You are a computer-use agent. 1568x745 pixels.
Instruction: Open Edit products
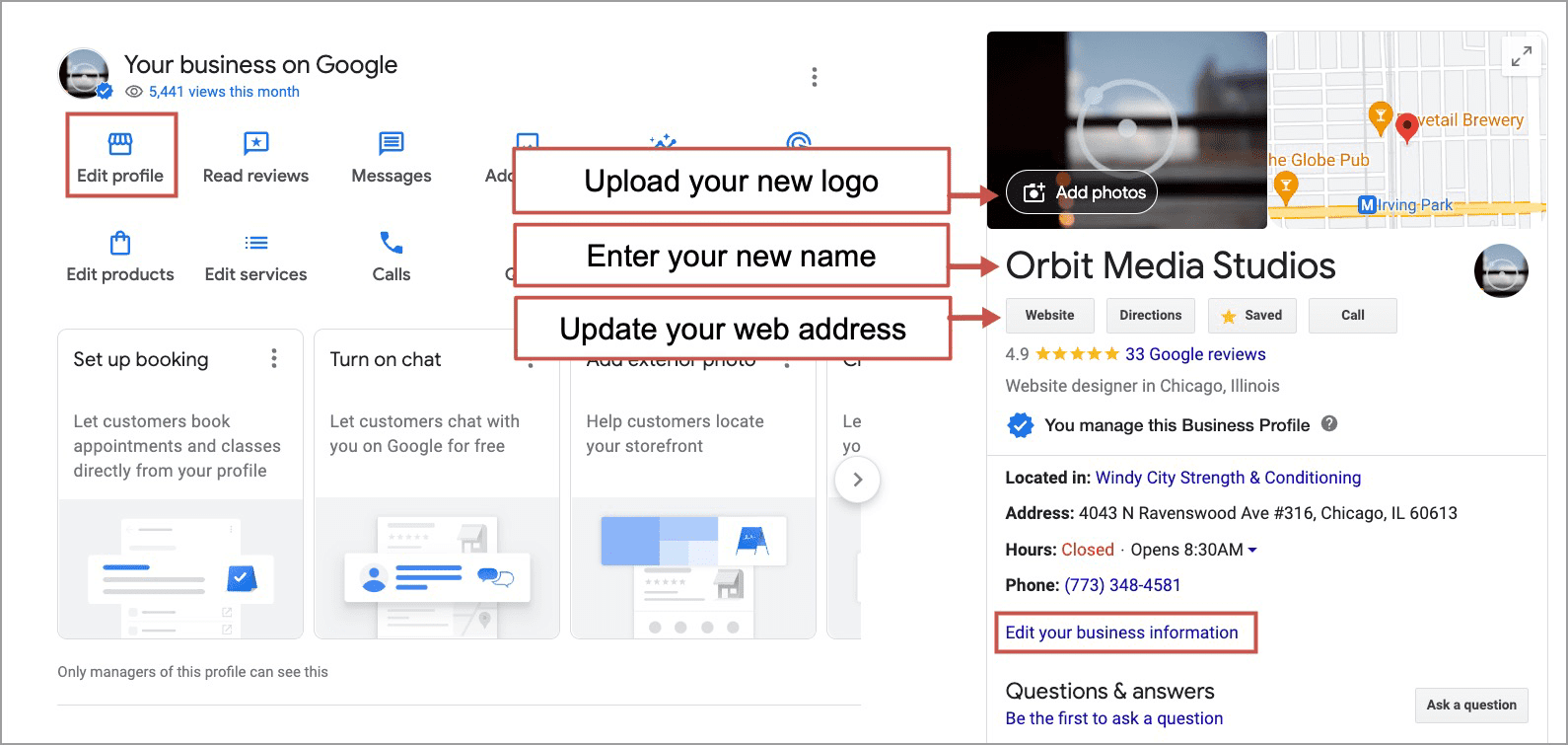click(120, 257)
